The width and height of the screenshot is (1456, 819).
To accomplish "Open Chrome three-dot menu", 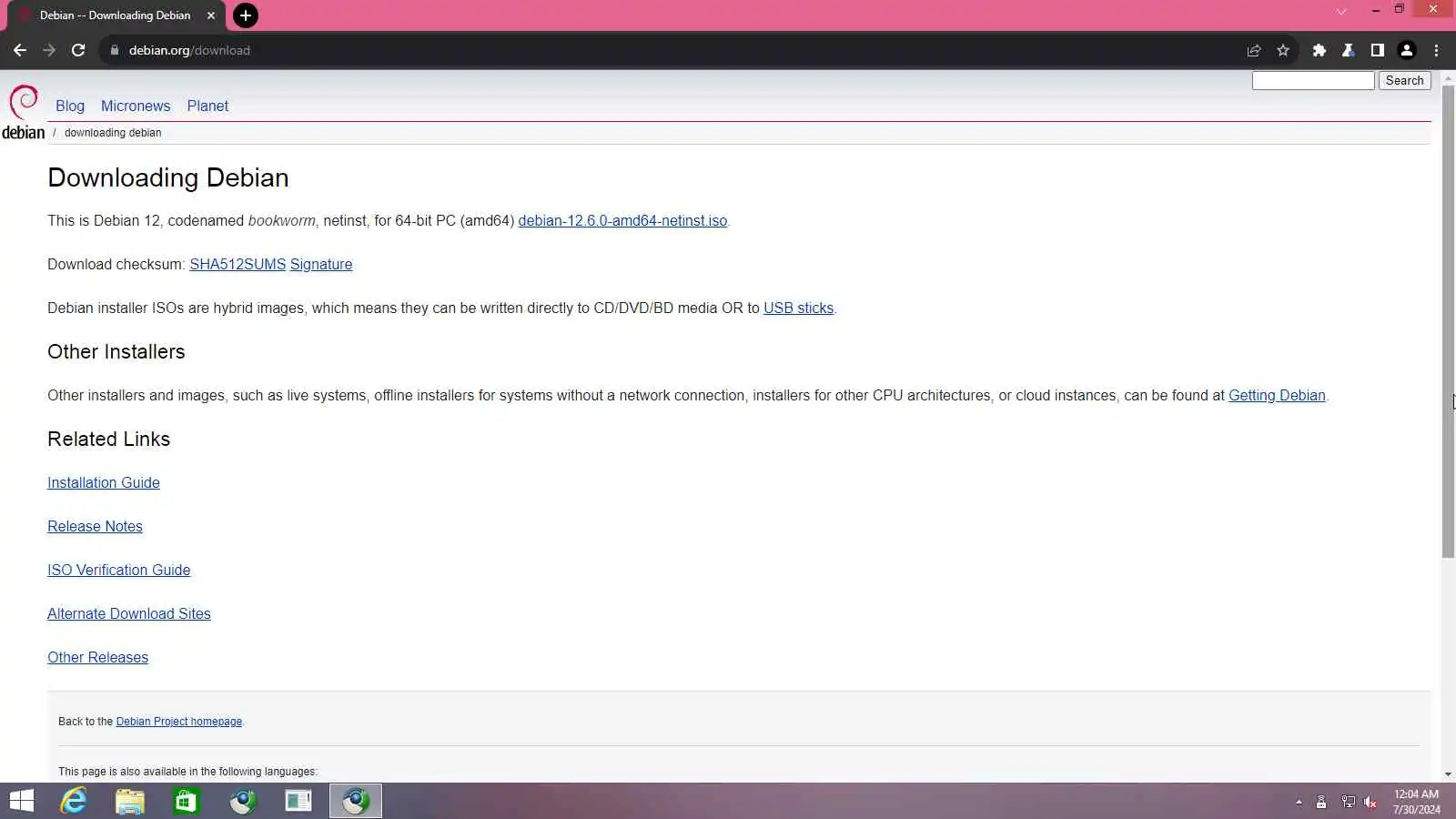I will (1437, 50).
